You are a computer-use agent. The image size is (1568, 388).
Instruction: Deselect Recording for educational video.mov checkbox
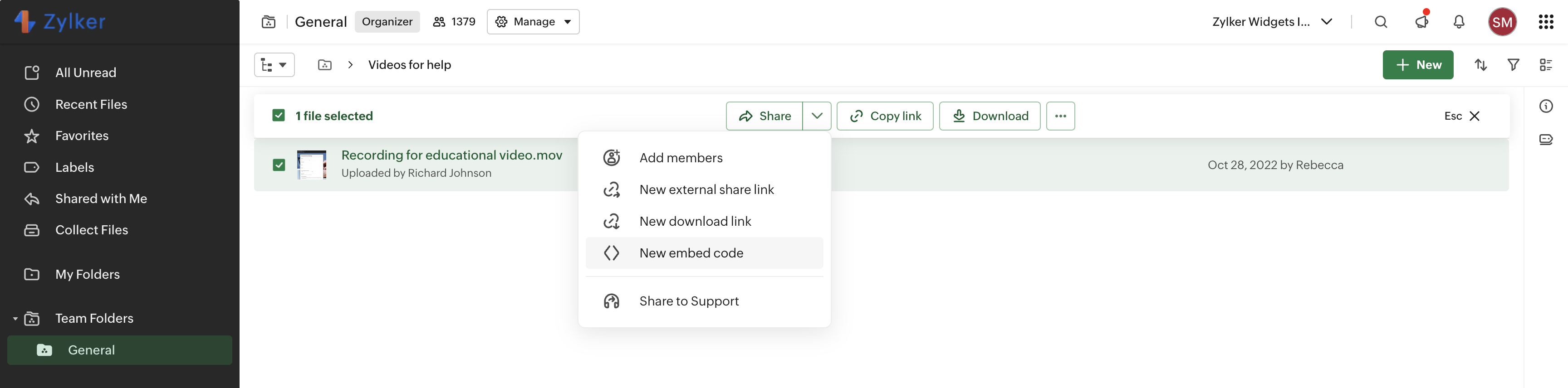[x=279, y=165]
